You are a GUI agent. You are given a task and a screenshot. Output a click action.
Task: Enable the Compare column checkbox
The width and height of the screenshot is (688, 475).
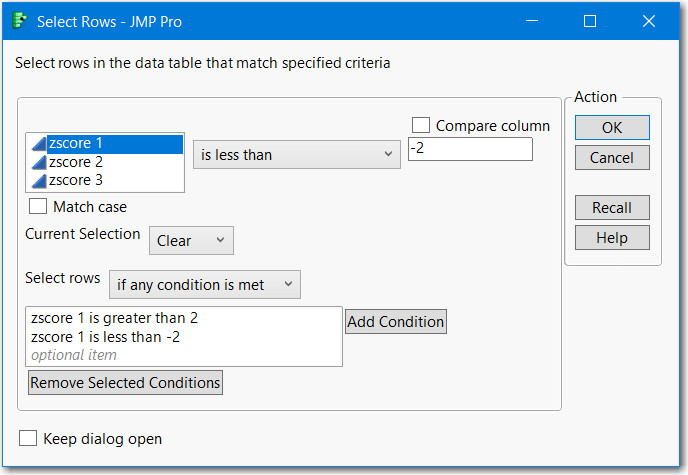click(421, 126)
